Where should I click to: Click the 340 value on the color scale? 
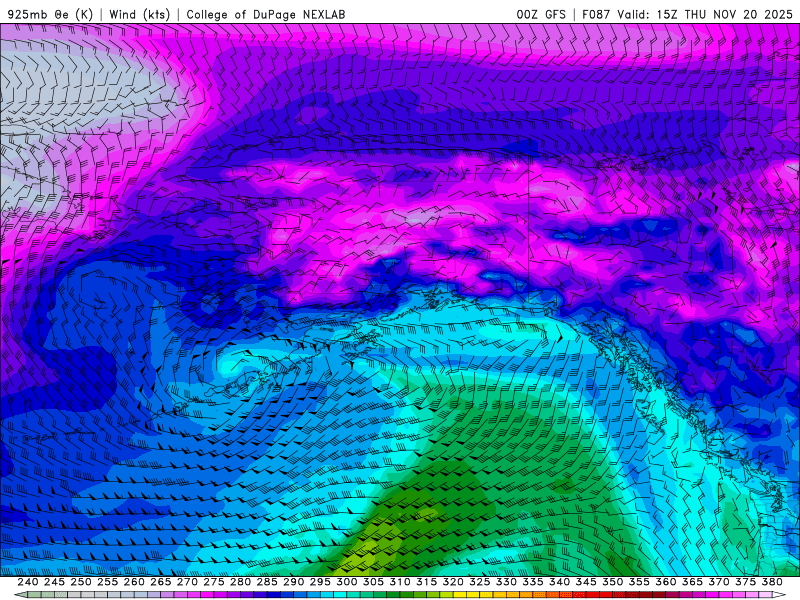coord(559,582)
